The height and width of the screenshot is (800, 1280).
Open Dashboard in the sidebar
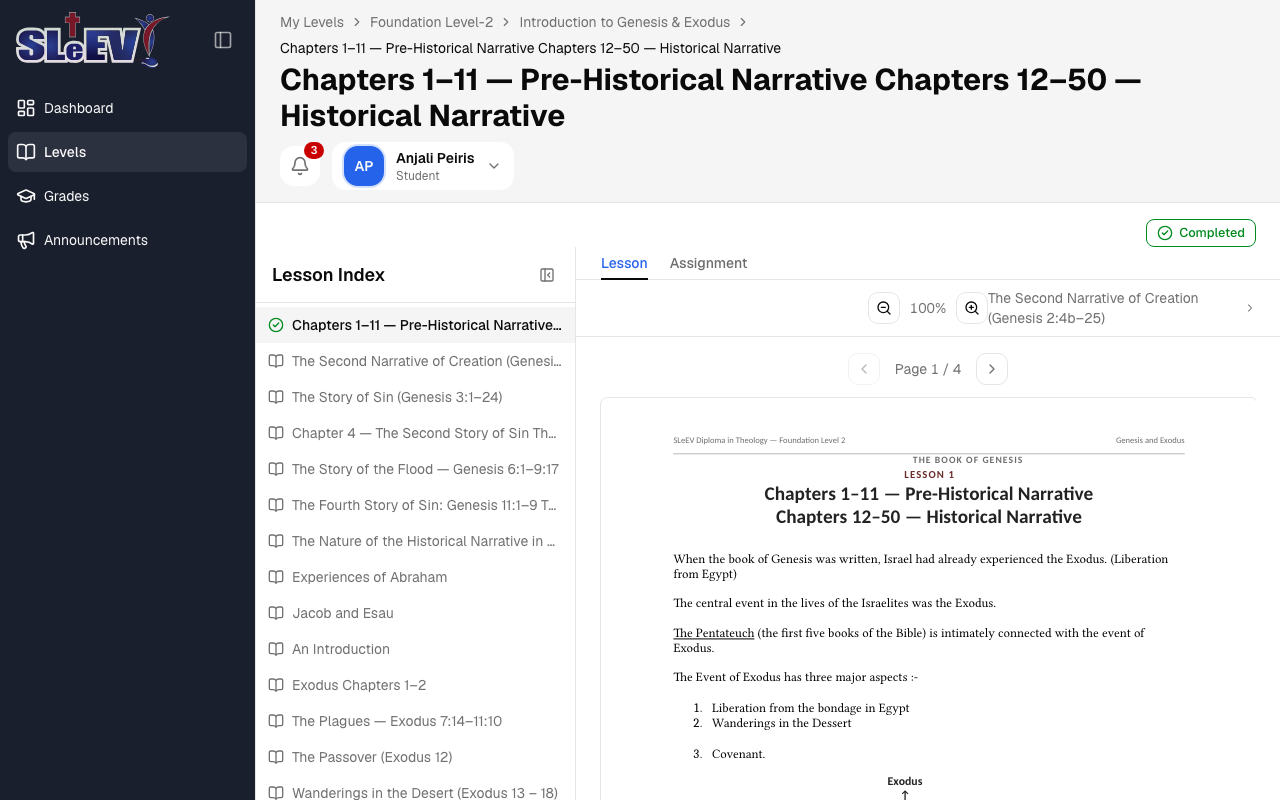coord(127,108)
